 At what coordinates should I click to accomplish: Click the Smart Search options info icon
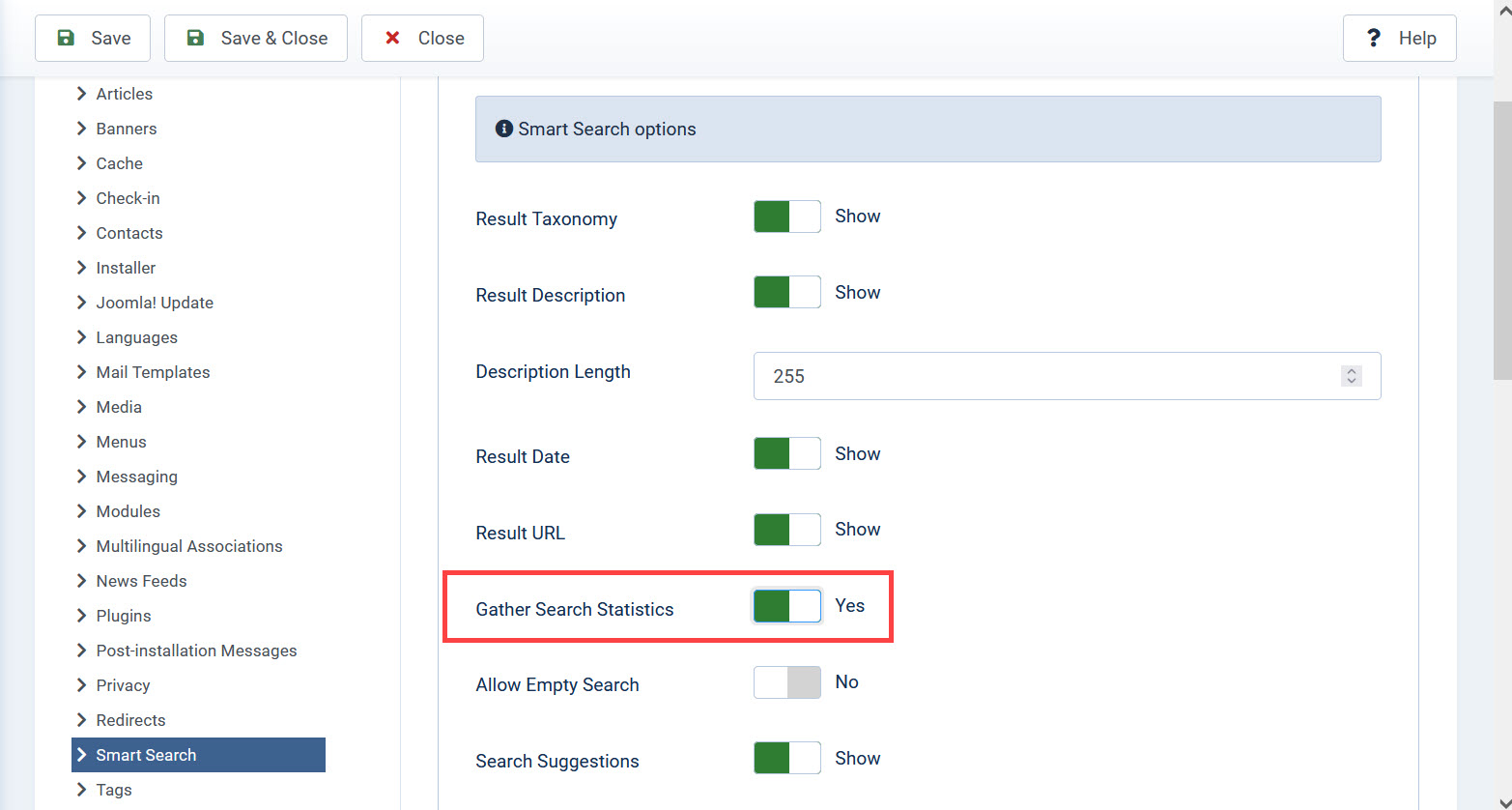(503, 129)
